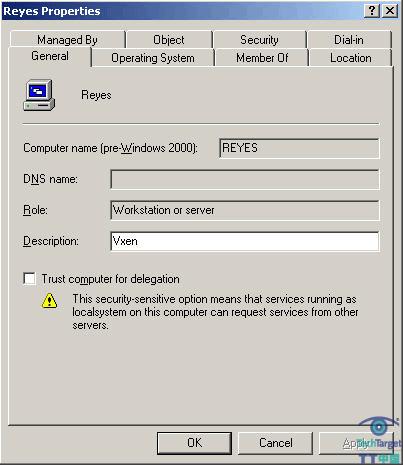Enable Trust computer for delegation checkbox
Image resolution: width=403 pixels, height=465 pixels.
(29, 279)
